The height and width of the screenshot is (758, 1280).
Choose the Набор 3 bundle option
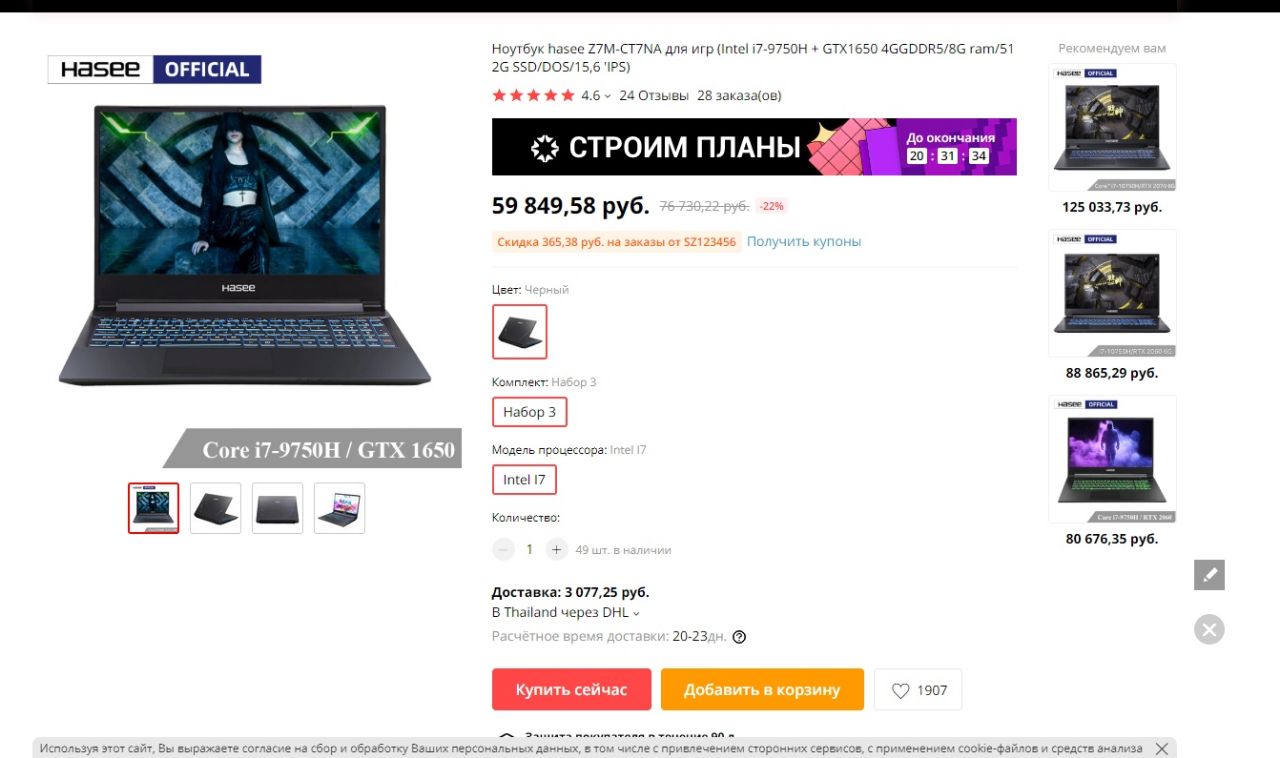530,412
